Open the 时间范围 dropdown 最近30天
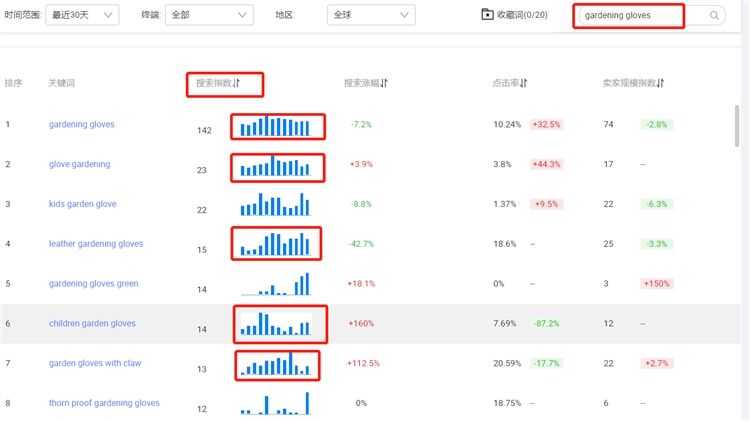This screenshot has width=750, height=421. [82, 15]
